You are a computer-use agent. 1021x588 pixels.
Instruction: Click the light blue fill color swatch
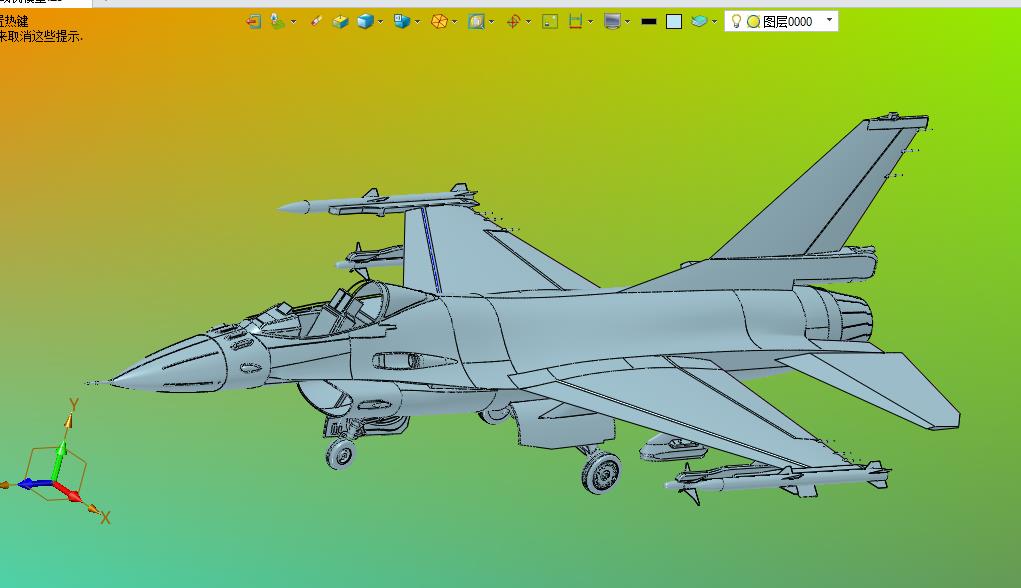(674, 21)
